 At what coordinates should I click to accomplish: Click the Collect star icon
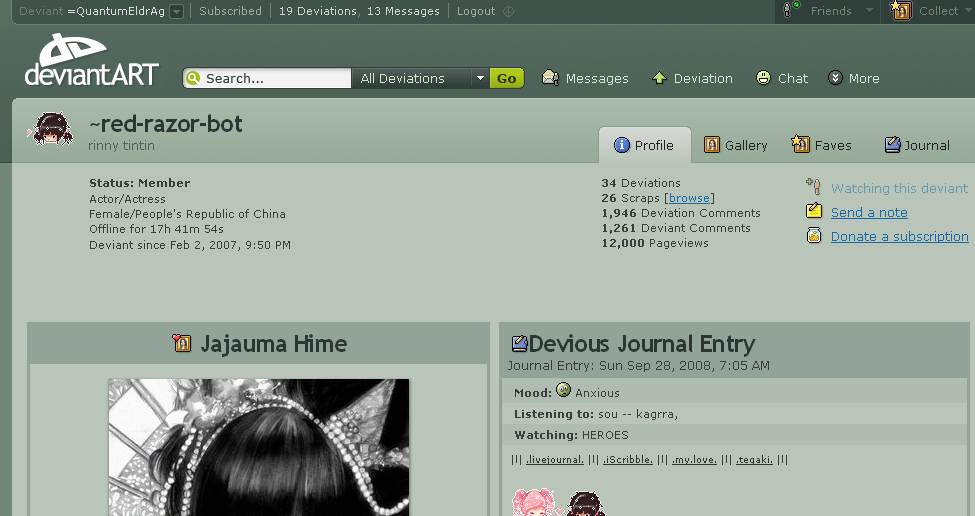[x=900, y=10]
